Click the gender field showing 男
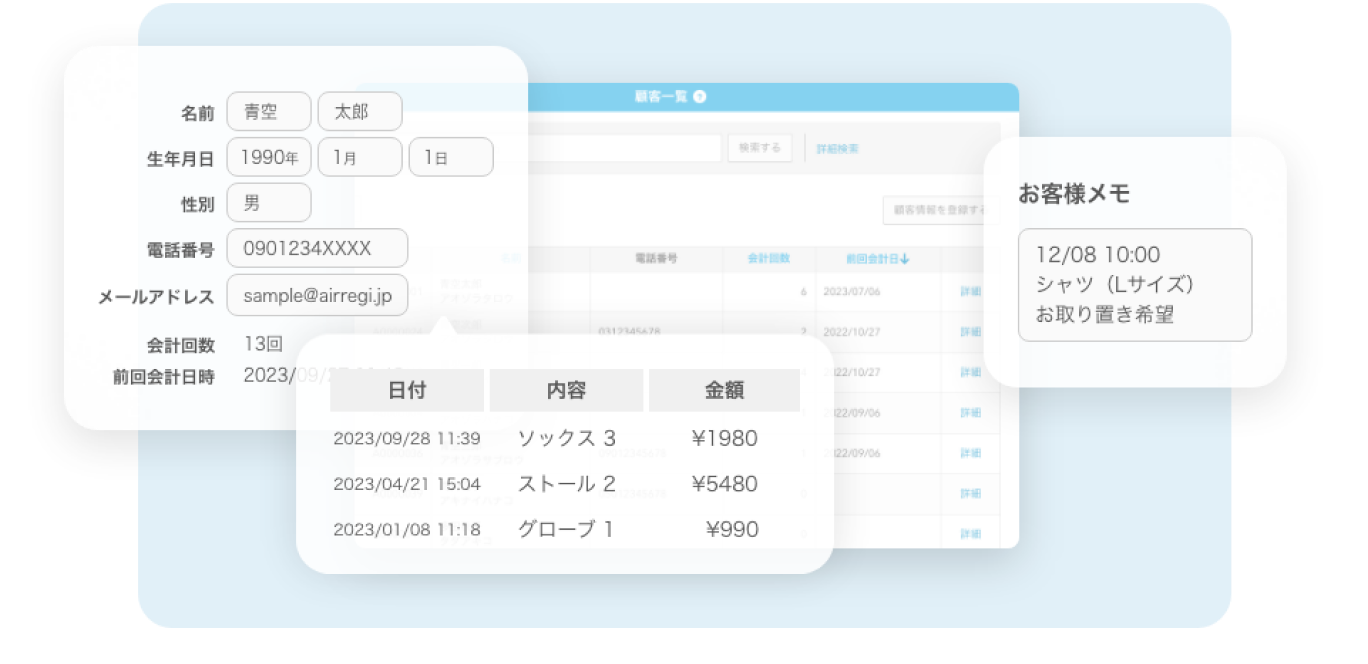 (269, 203)
